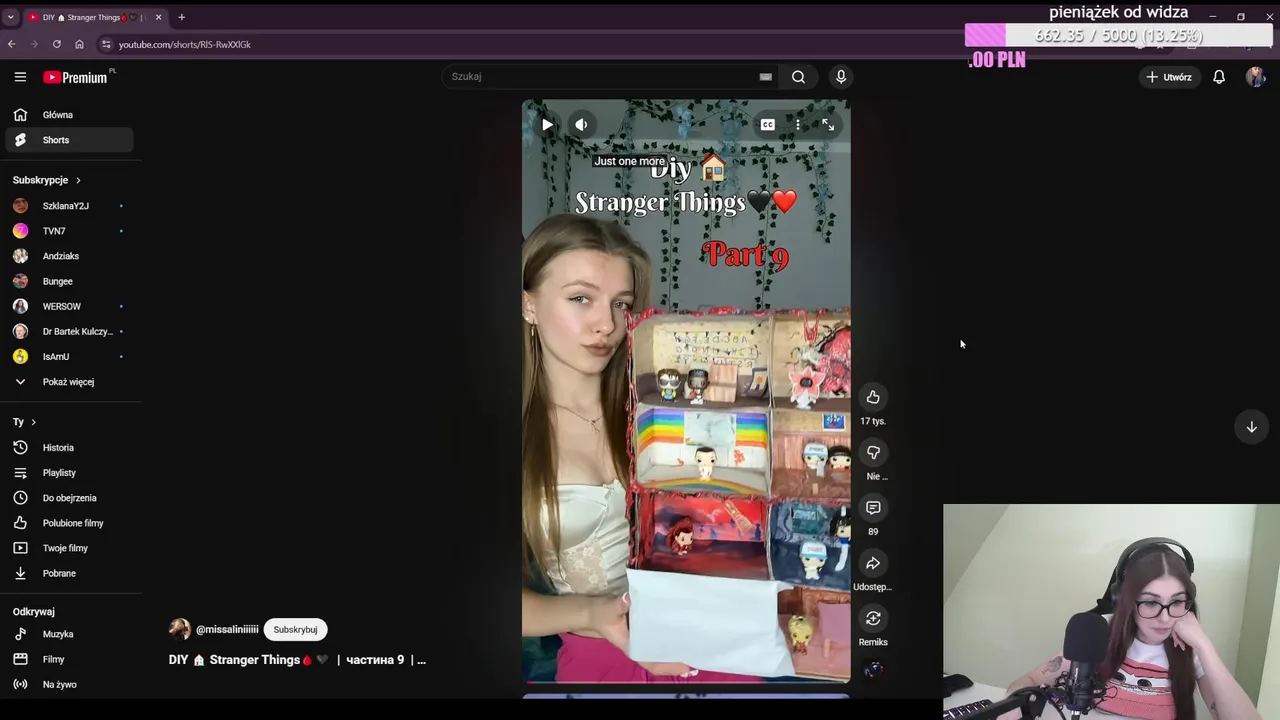Viewport: 1280px width, 720px height.
Task: Open Polubione filmy list
Action: [x=69, y=523]
